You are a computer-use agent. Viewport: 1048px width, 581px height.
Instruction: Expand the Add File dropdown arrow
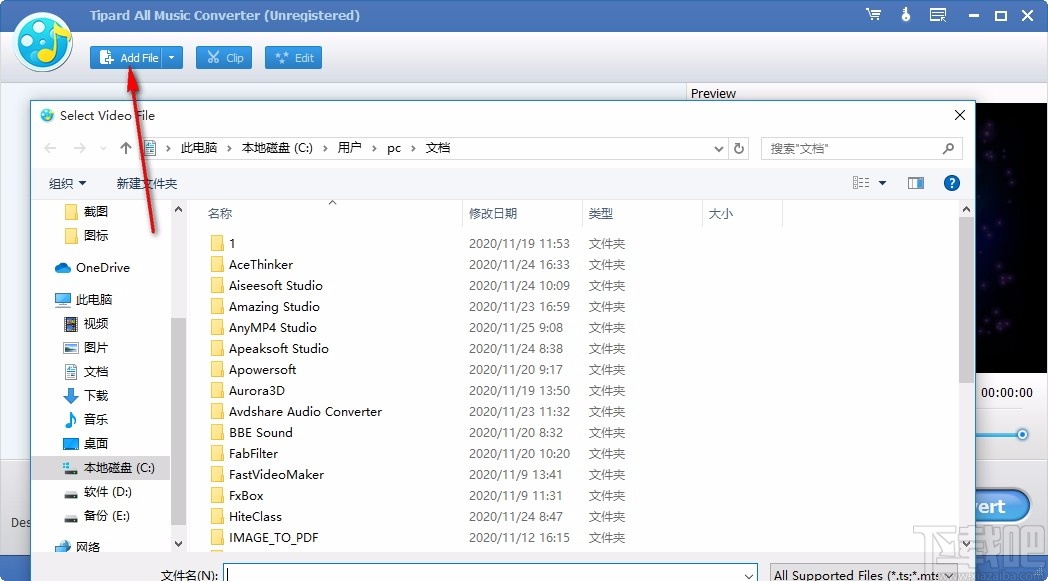(169, 57)
